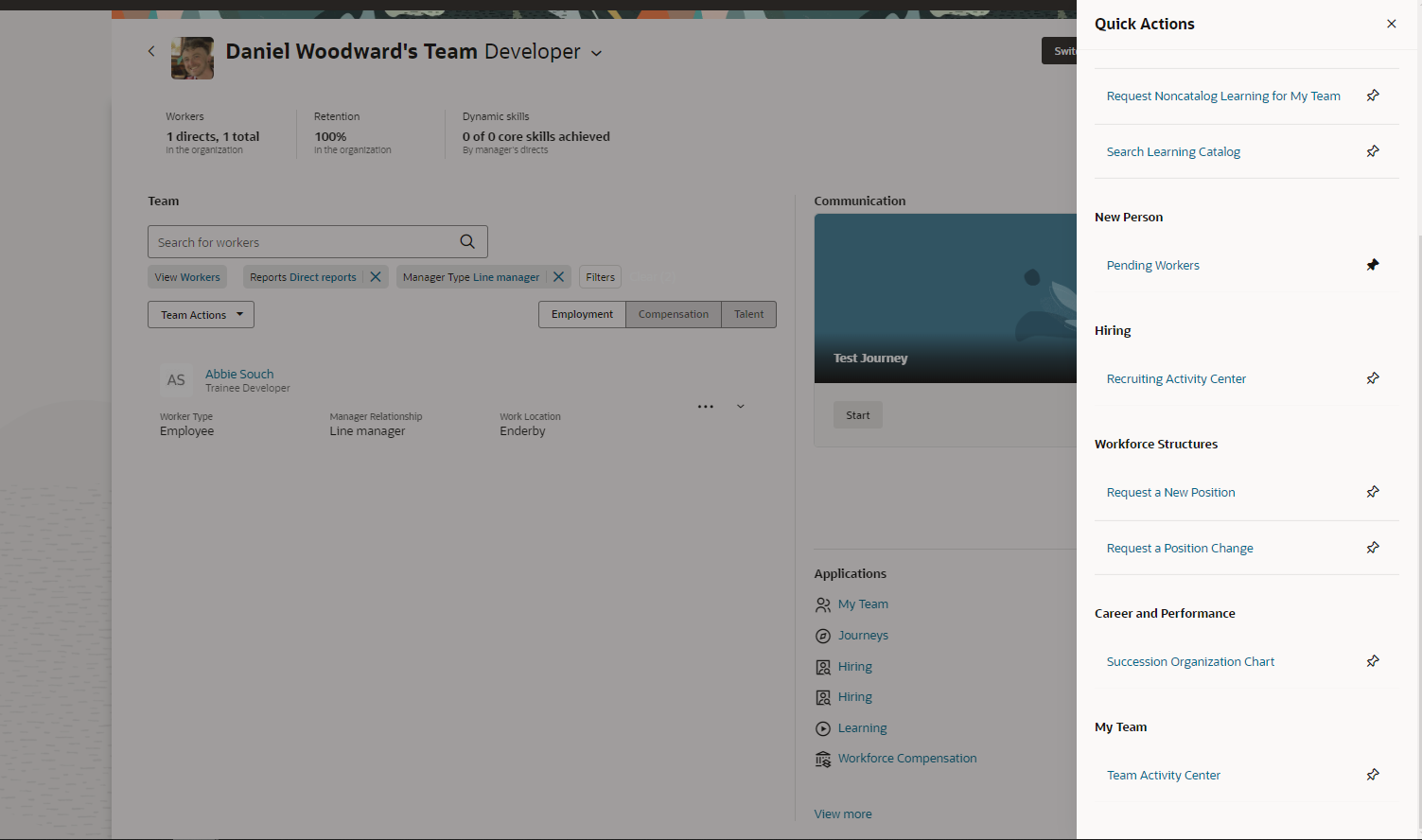Click Daniel Woodward's profile photo

192,58
